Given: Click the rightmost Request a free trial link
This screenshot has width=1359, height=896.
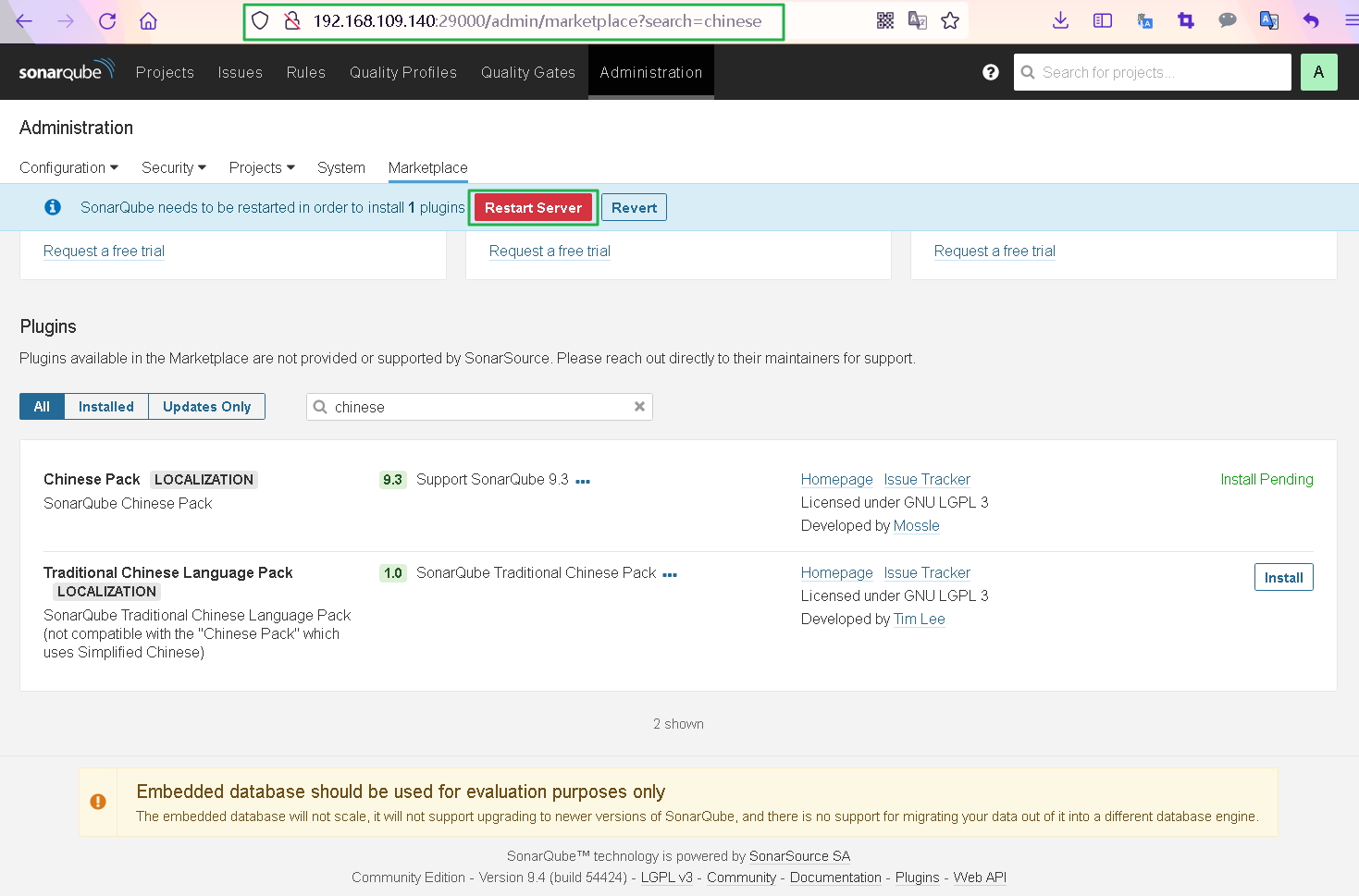Looking at the screenshot, I should [x=995, y=251].
